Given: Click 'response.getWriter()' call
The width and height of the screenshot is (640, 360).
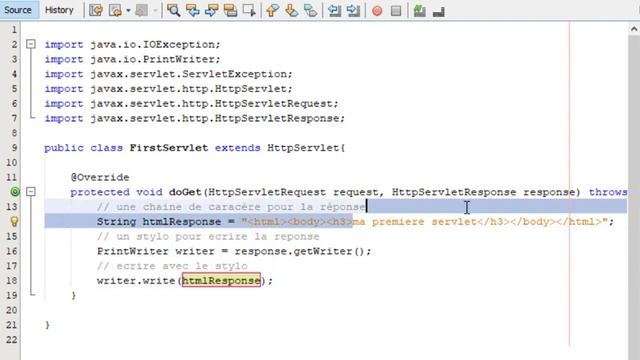Looking at the screenshot, I should click(x=300, y=251).
